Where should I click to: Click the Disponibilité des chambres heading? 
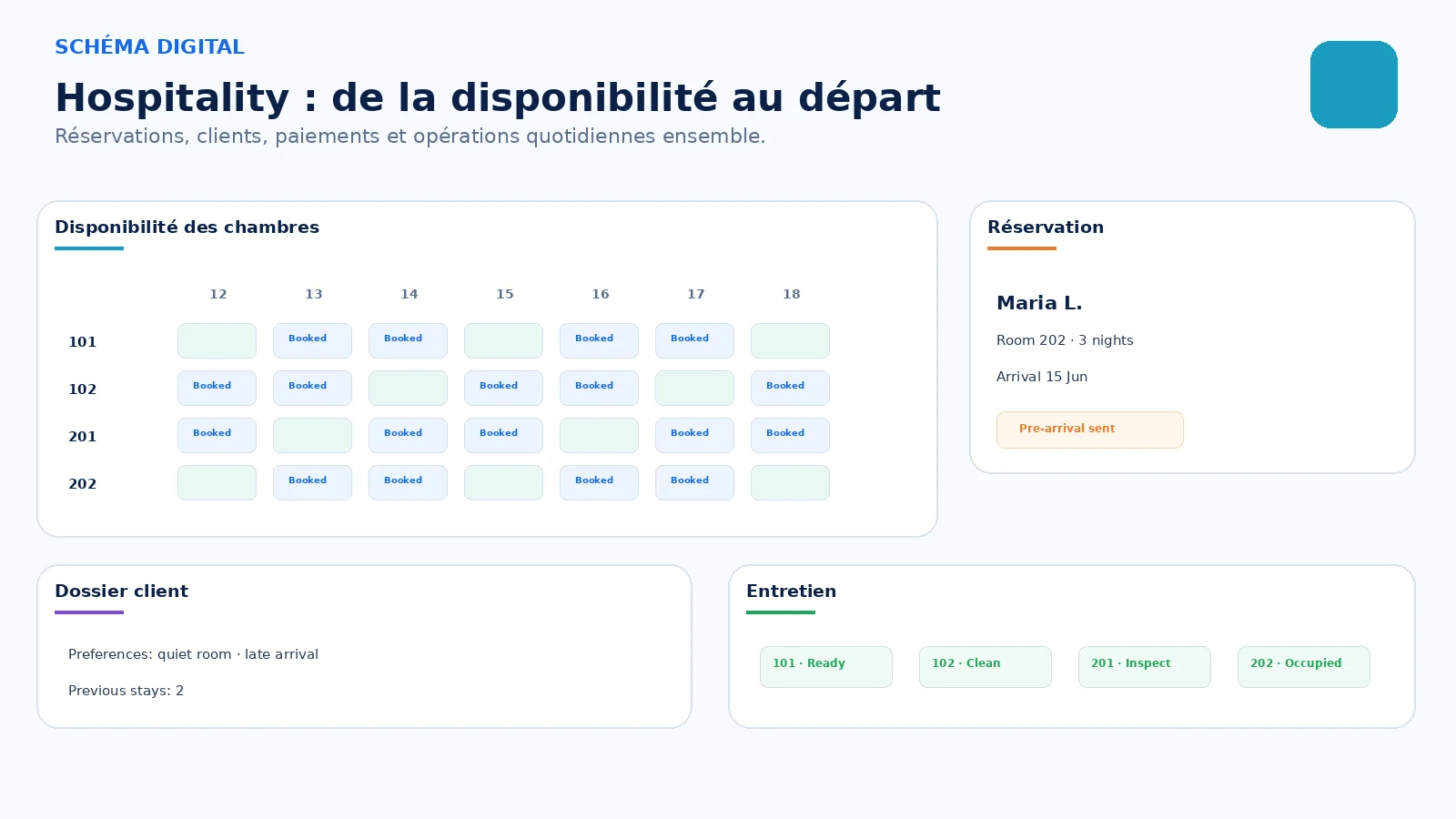click(x=187, y=227)
